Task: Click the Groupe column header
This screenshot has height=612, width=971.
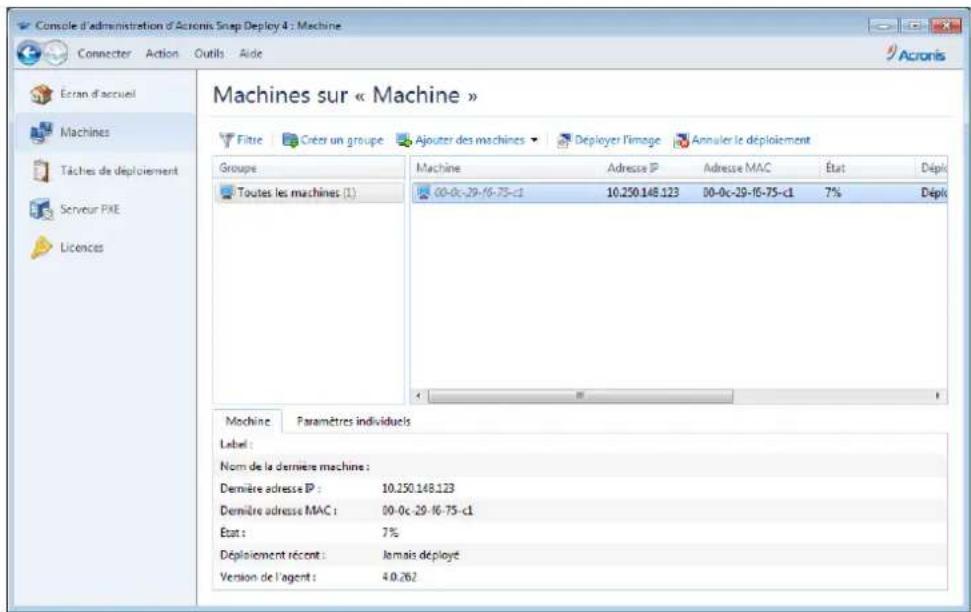Action: (308, 168)
